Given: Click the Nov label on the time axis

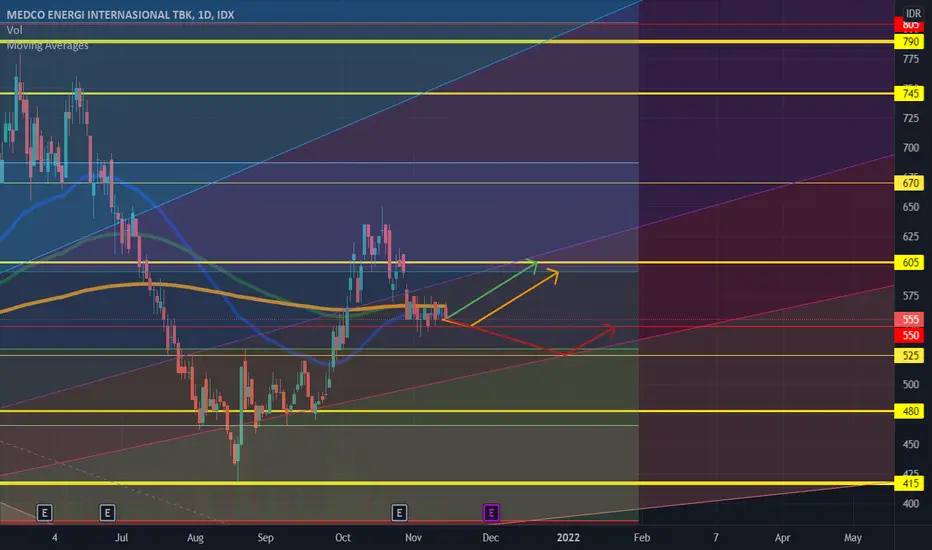Looking at the screenshot, I should click(x=413, y=538).
